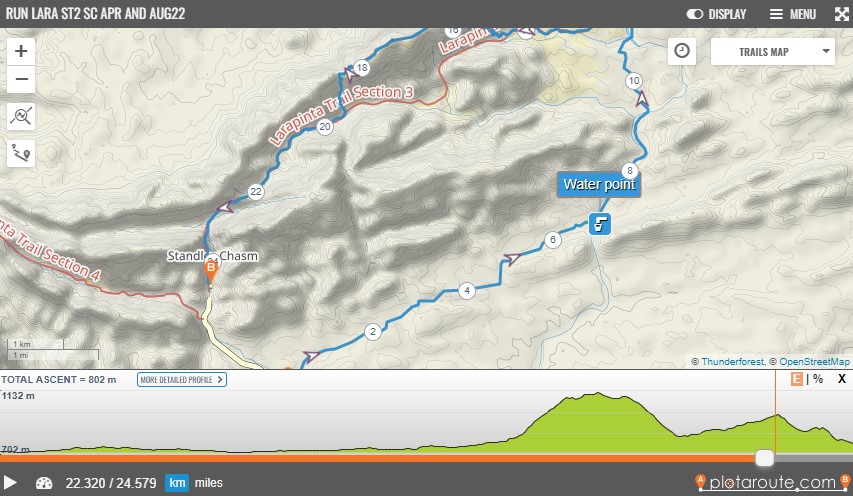This screenshot has width=853, height=496.
Task: Select km distance units
Action: pos(177,483)
